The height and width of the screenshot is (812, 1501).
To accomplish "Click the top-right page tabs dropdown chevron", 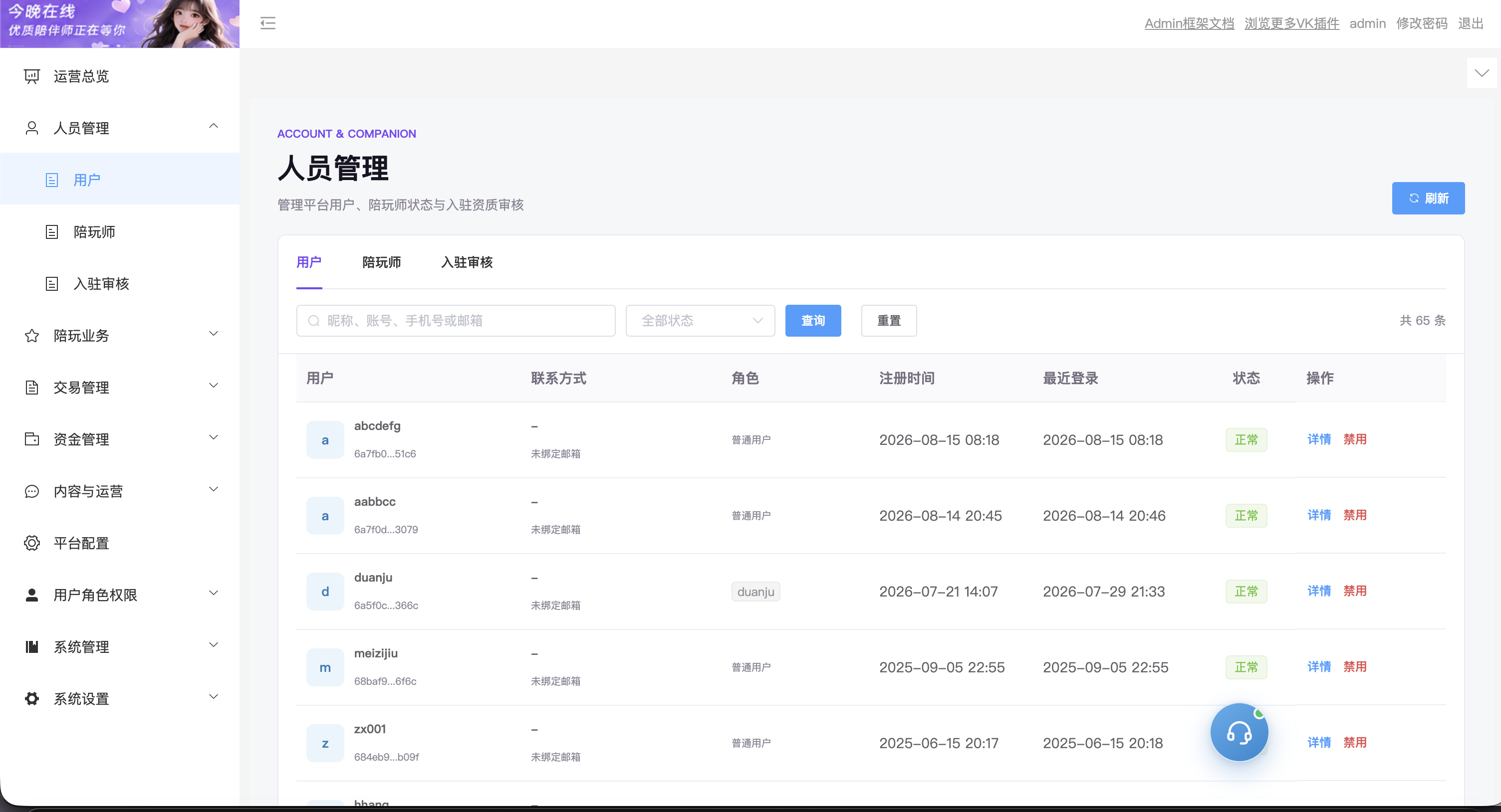I will pyautogui.click(x=1482, y=73).
